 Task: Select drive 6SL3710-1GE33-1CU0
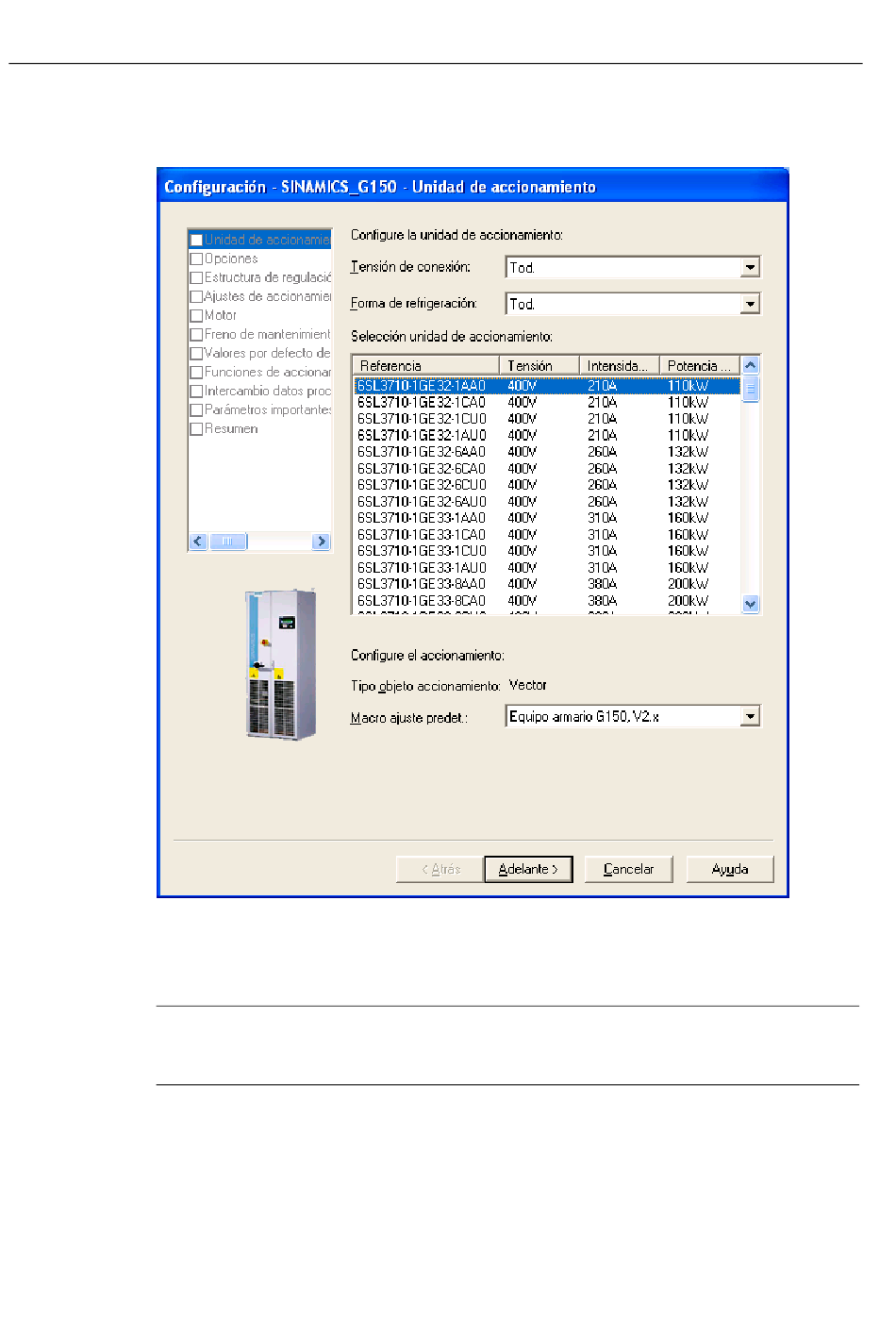[x=546, y=551]
